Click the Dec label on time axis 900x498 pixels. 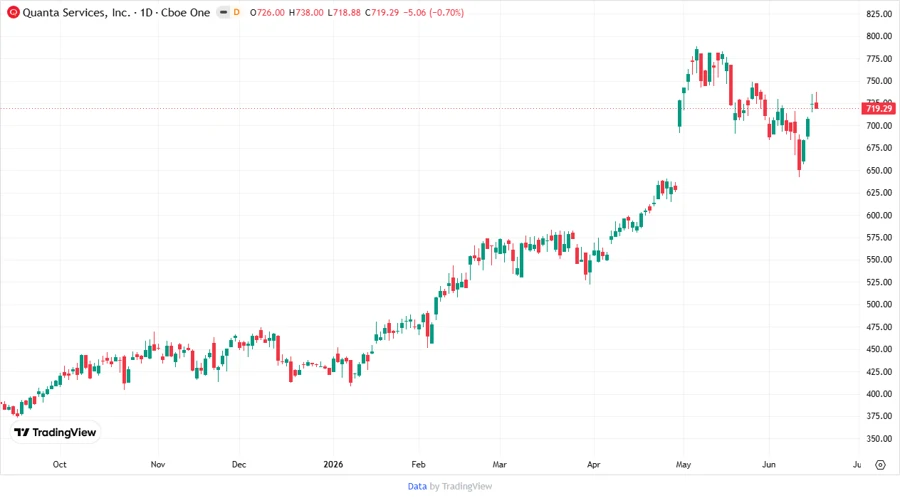point(239,465)
